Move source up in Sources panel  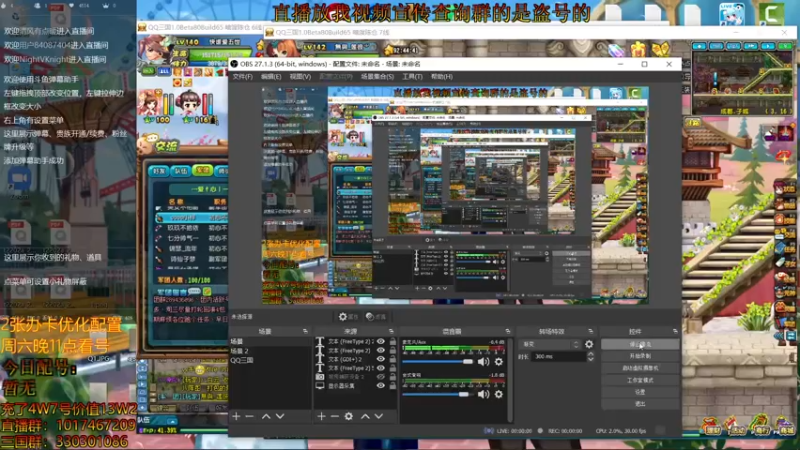[x=365, y=416]
